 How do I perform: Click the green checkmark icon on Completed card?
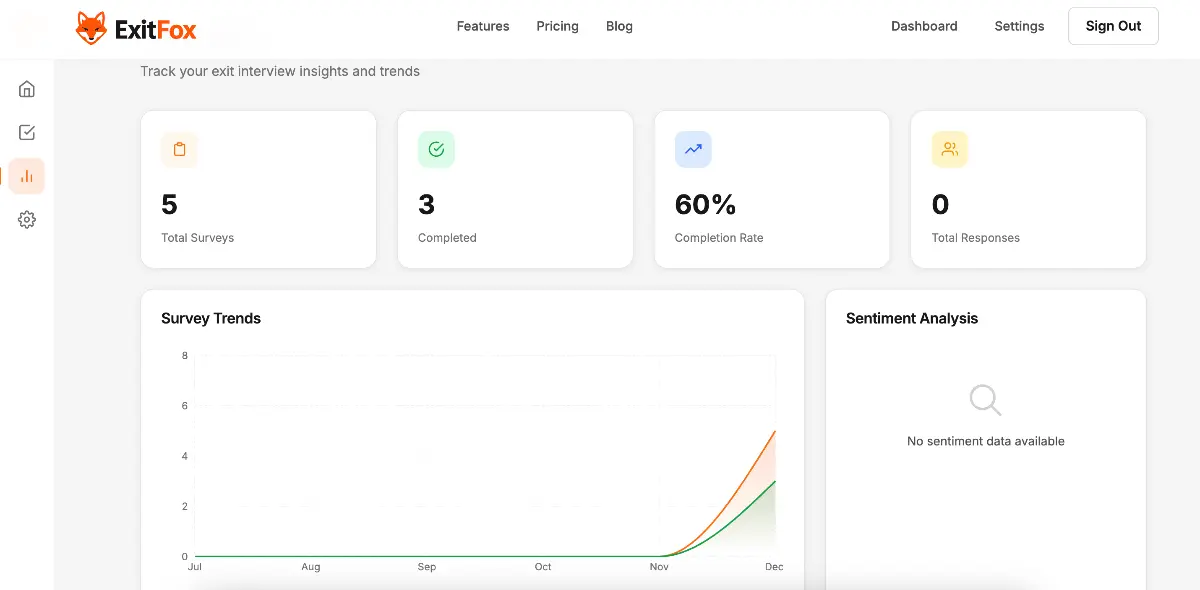(436, 148)
